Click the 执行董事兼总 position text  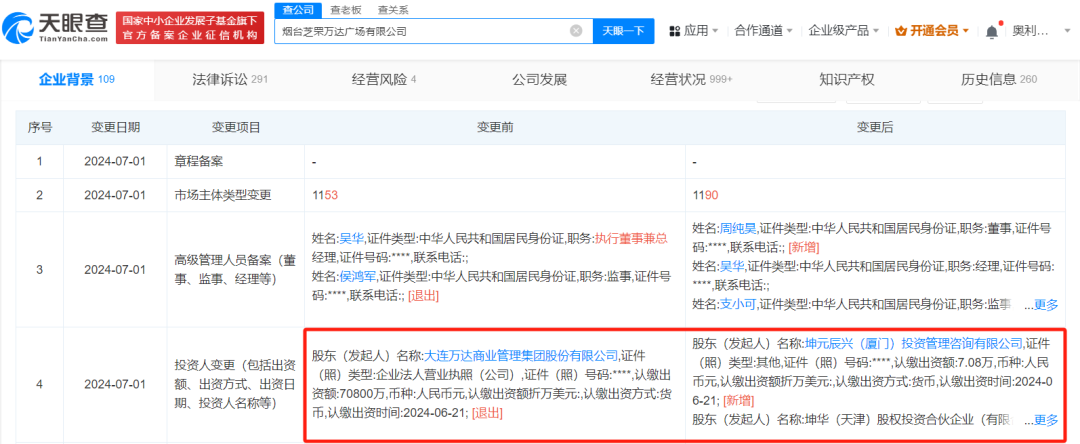(x=632, y=240)
